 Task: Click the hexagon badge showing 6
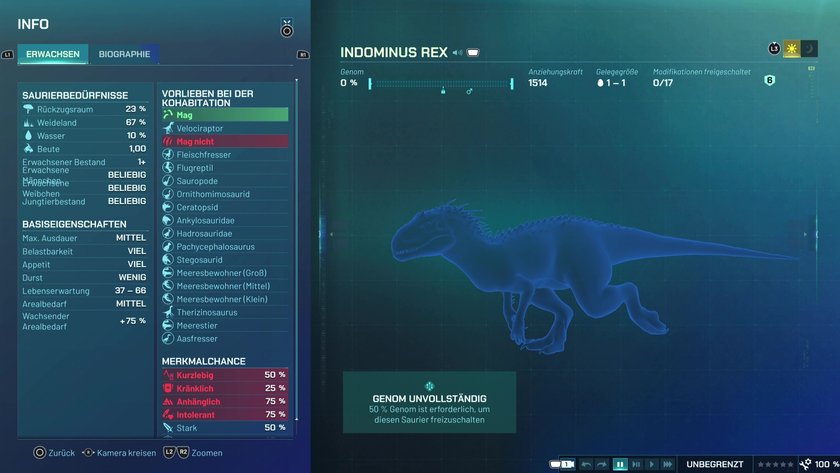click(x=769, y=80)
